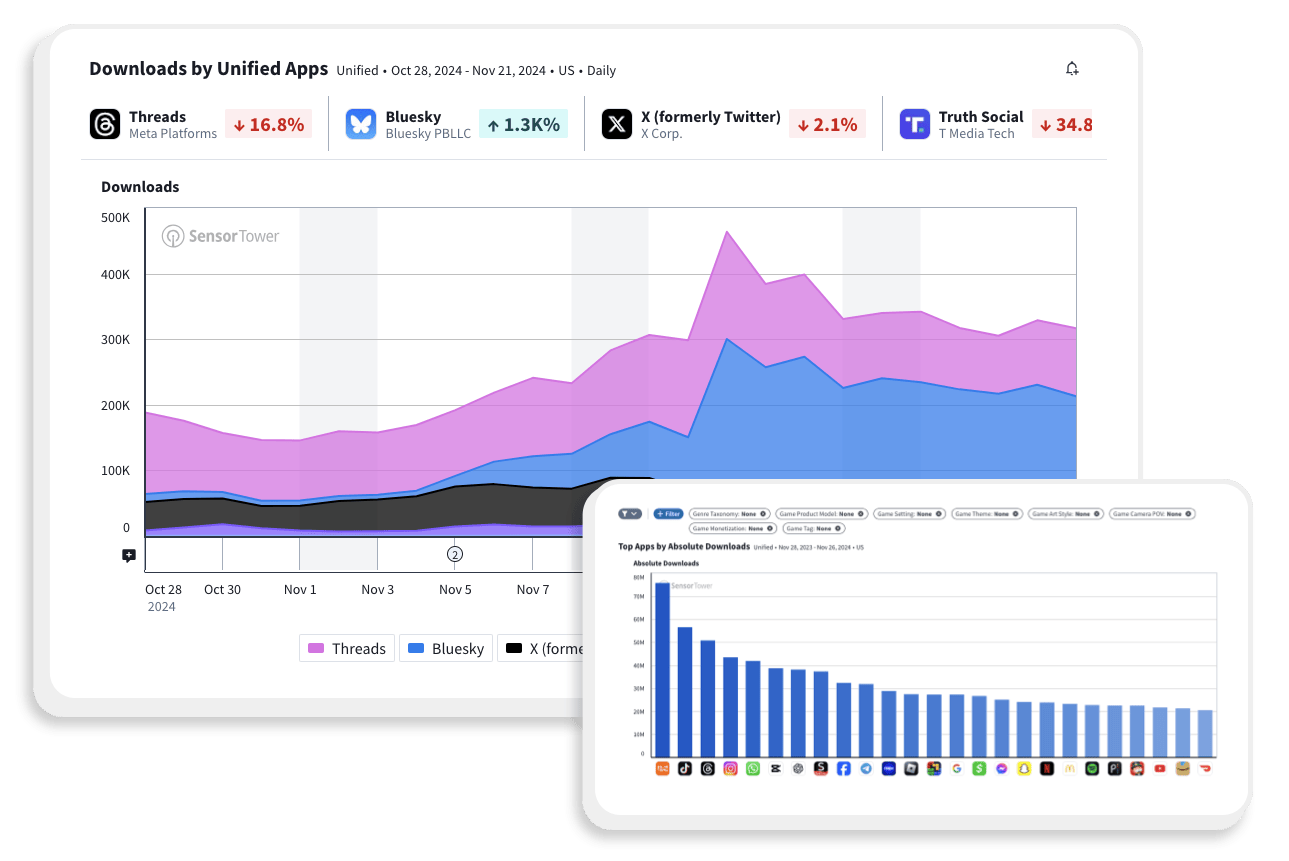
Task: Open the Game Setting filter chip
Action: (x=909, y=514)
